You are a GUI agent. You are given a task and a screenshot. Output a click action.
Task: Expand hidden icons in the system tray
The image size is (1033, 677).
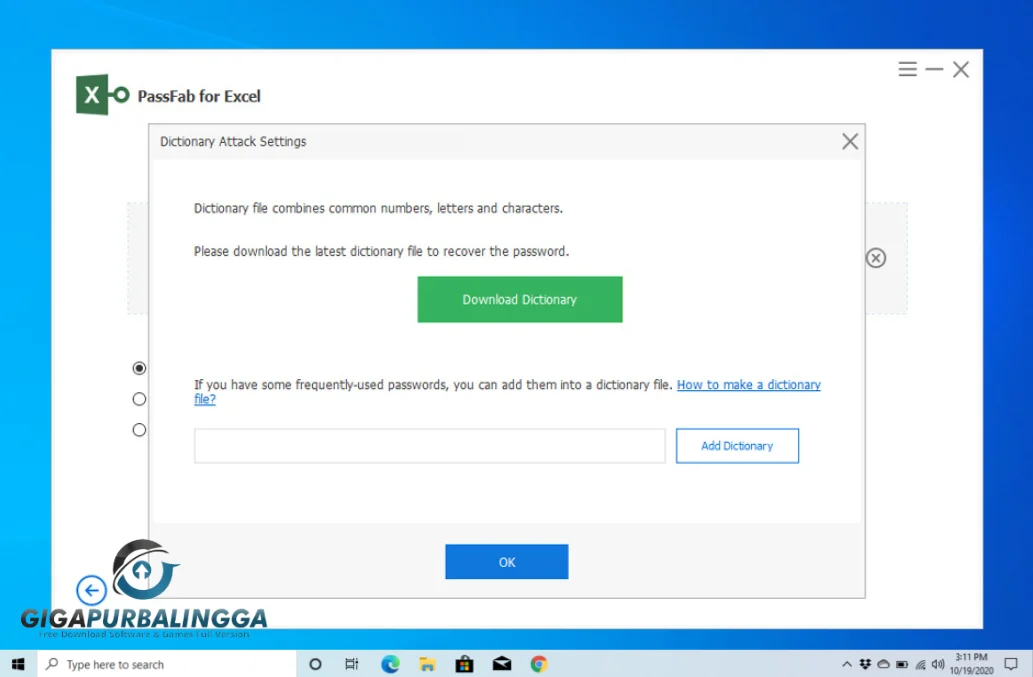(x=848, y=663)
